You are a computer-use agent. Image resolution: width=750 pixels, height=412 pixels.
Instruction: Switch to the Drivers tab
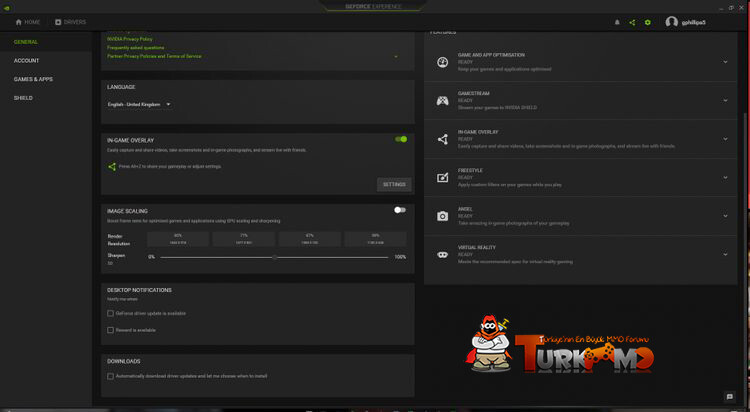coord(71,22)
